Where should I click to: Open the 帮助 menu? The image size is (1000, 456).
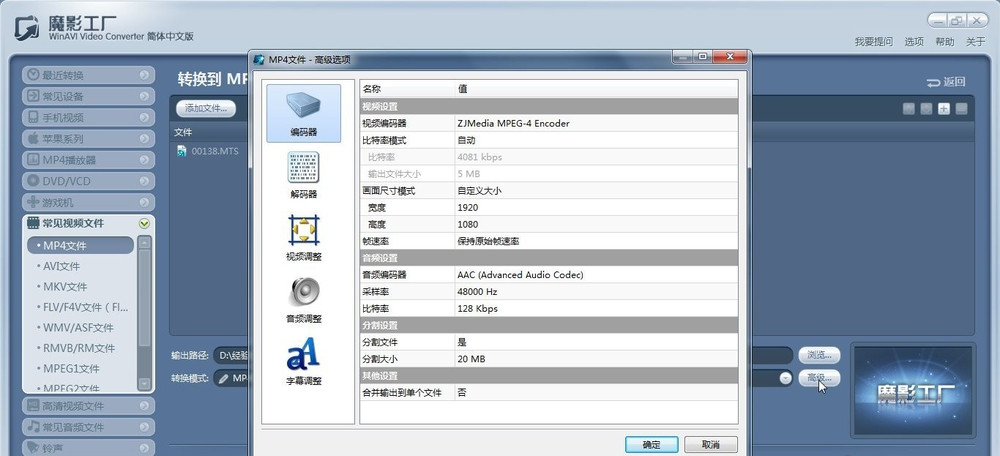944,42
